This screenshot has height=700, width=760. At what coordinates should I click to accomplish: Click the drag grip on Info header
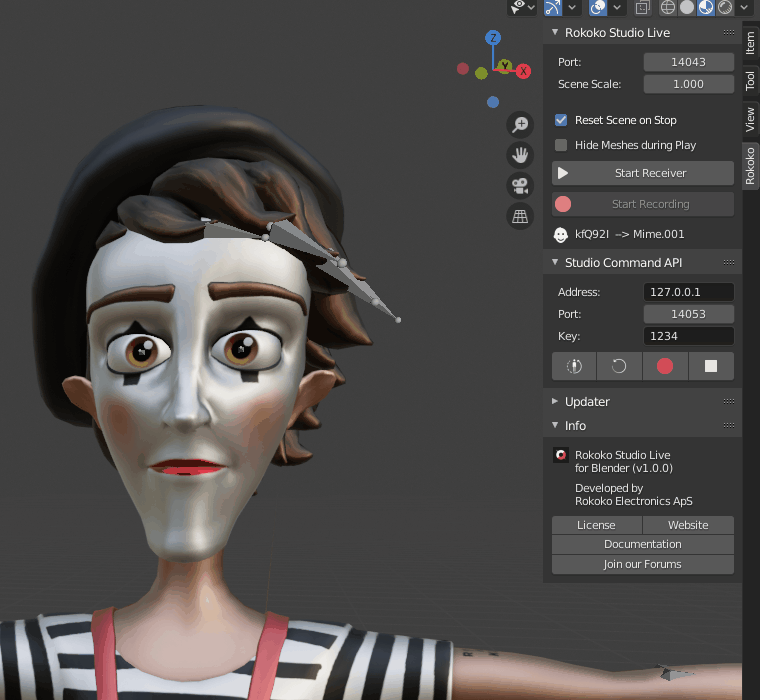[728, 425]
